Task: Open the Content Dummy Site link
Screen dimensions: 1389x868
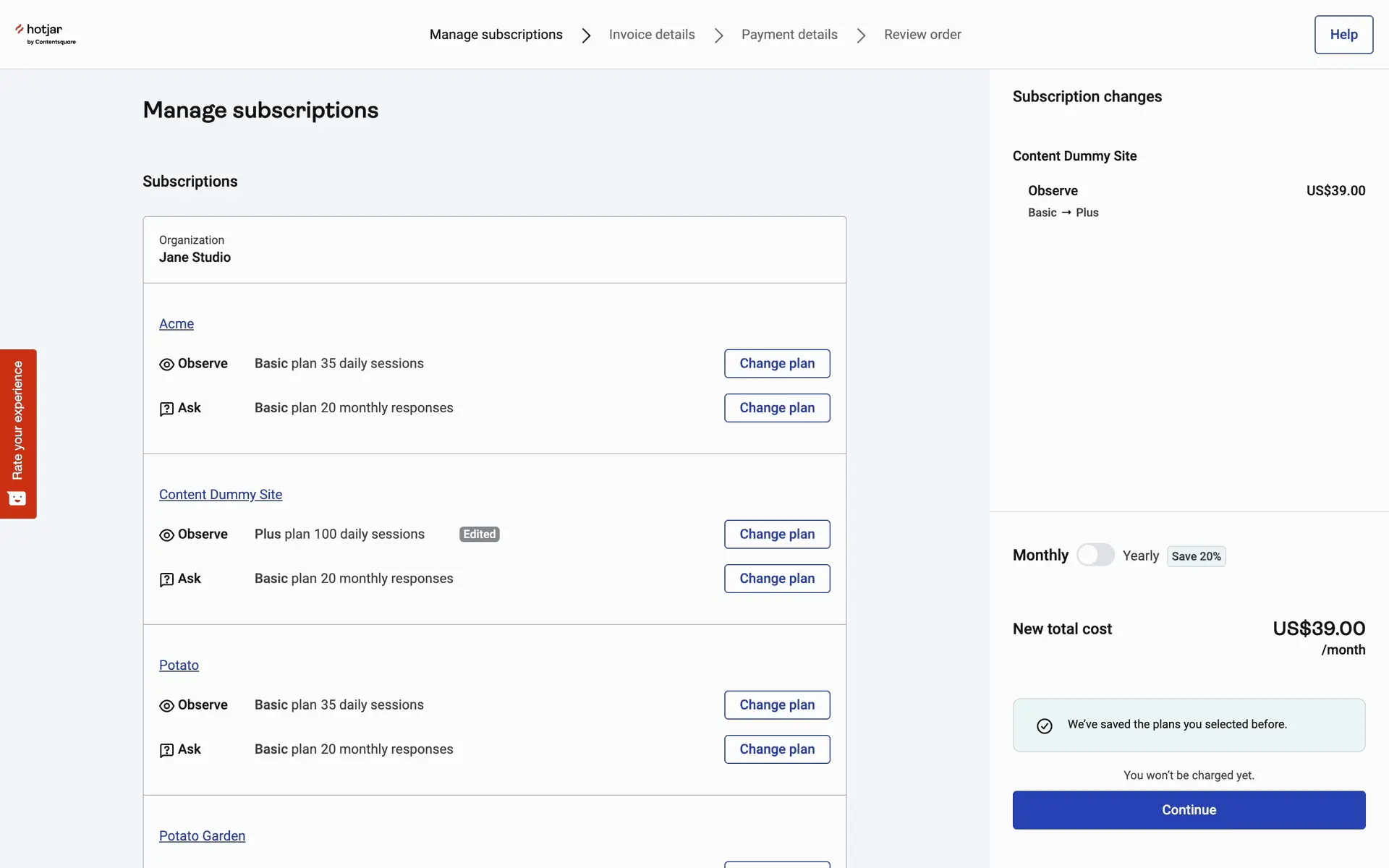Action: 221,495
